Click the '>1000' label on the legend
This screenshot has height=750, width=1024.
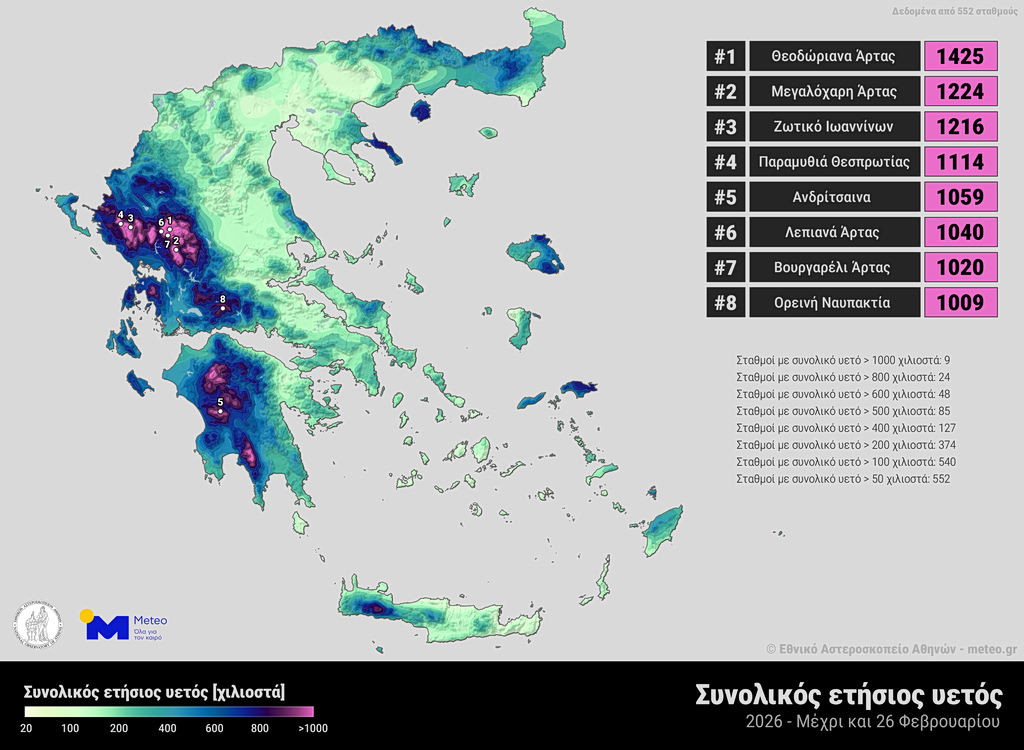pos(312,728)
